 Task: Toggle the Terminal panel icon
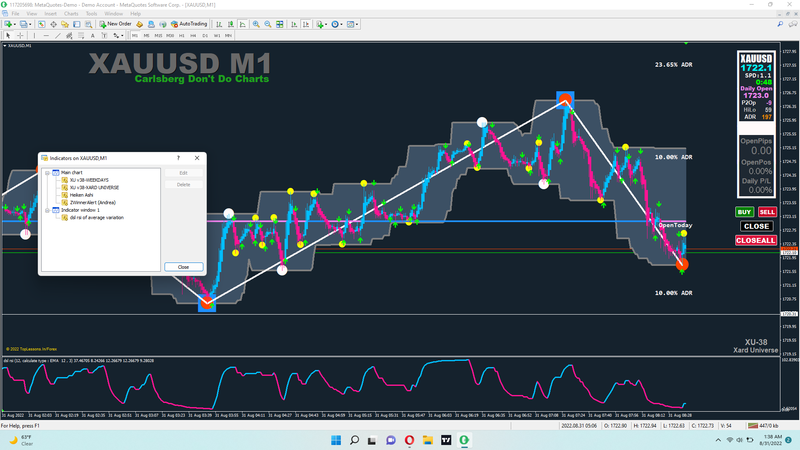tap(77, 24)
